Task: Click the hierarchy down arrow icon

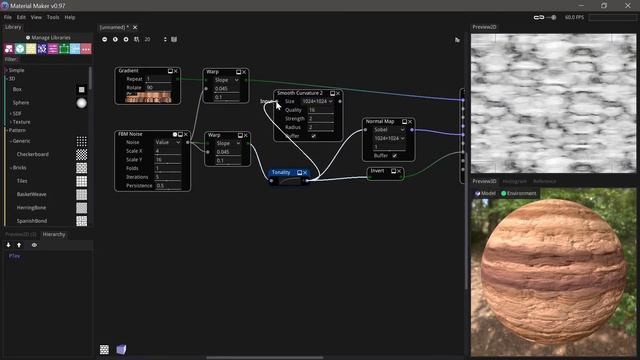Action: tap(8, 245)
